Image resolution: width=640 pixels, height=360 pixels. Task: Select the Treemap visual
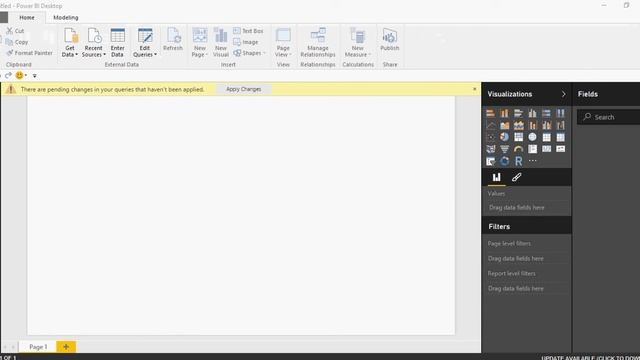(518, 137)
